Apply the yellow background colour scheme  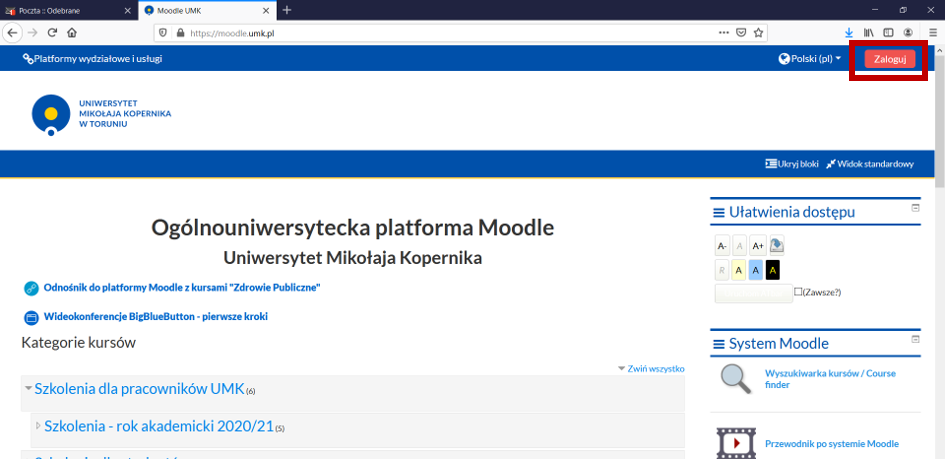click(x=739, y=270)
